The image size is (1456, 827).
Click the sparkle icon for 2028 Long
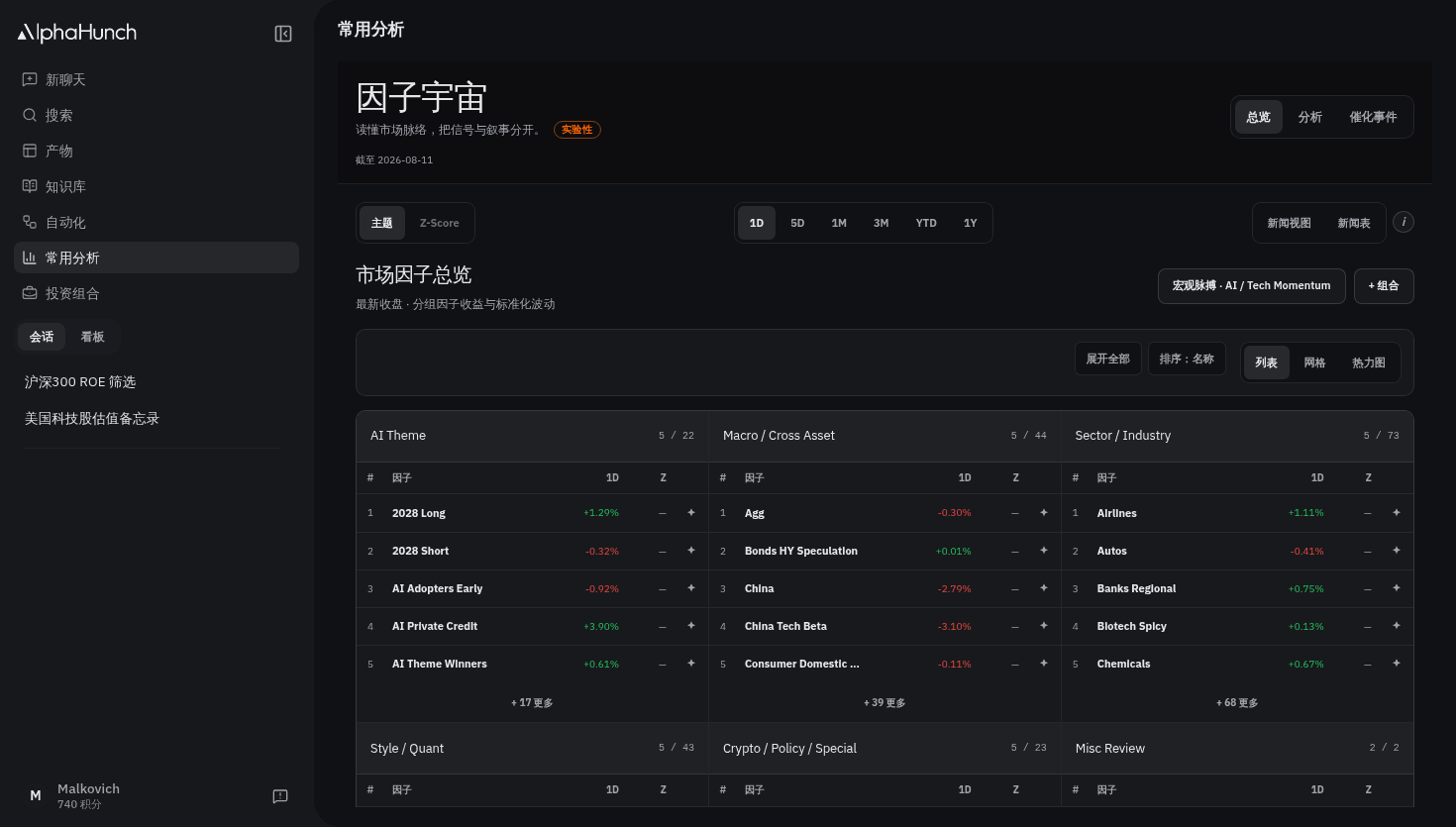pos(691,513)
